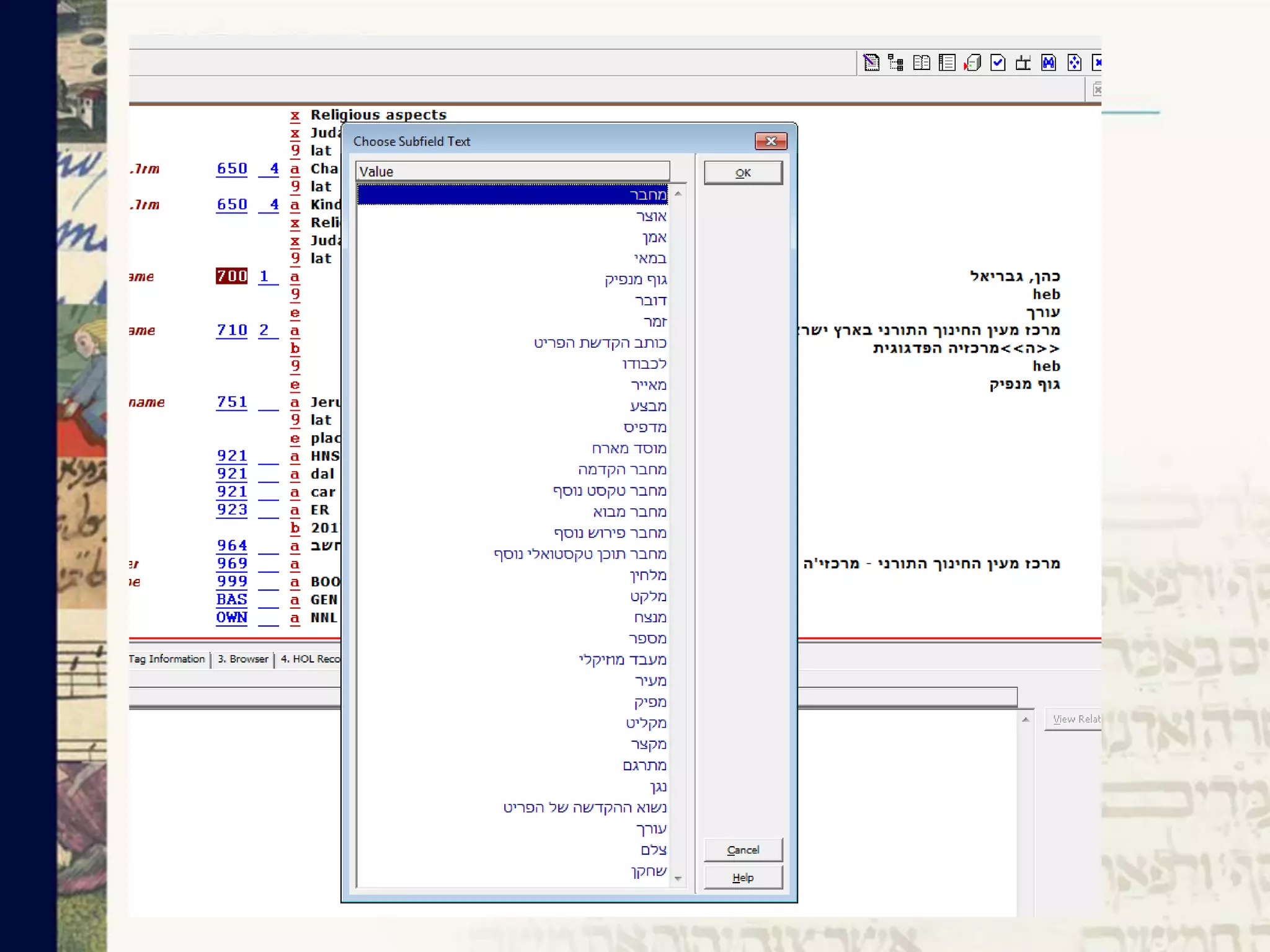The width and height of the screenshot is (1270, 952).
Task: Click the blue diamonds page toolbar icon
Action: click(x=1074, y=63)
